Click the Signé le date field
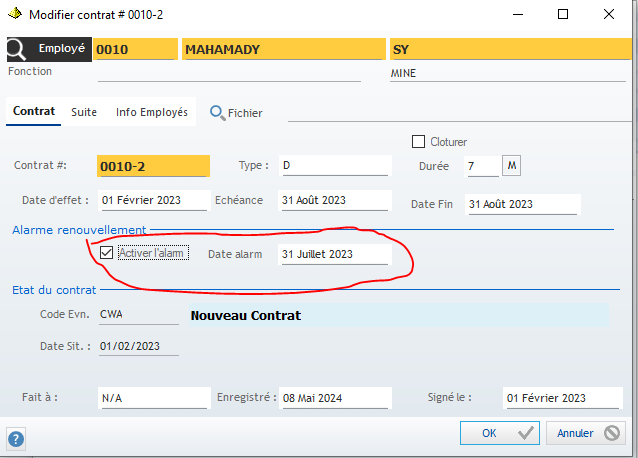Viewport: 638px width, 458px height. tap(556, 398)
